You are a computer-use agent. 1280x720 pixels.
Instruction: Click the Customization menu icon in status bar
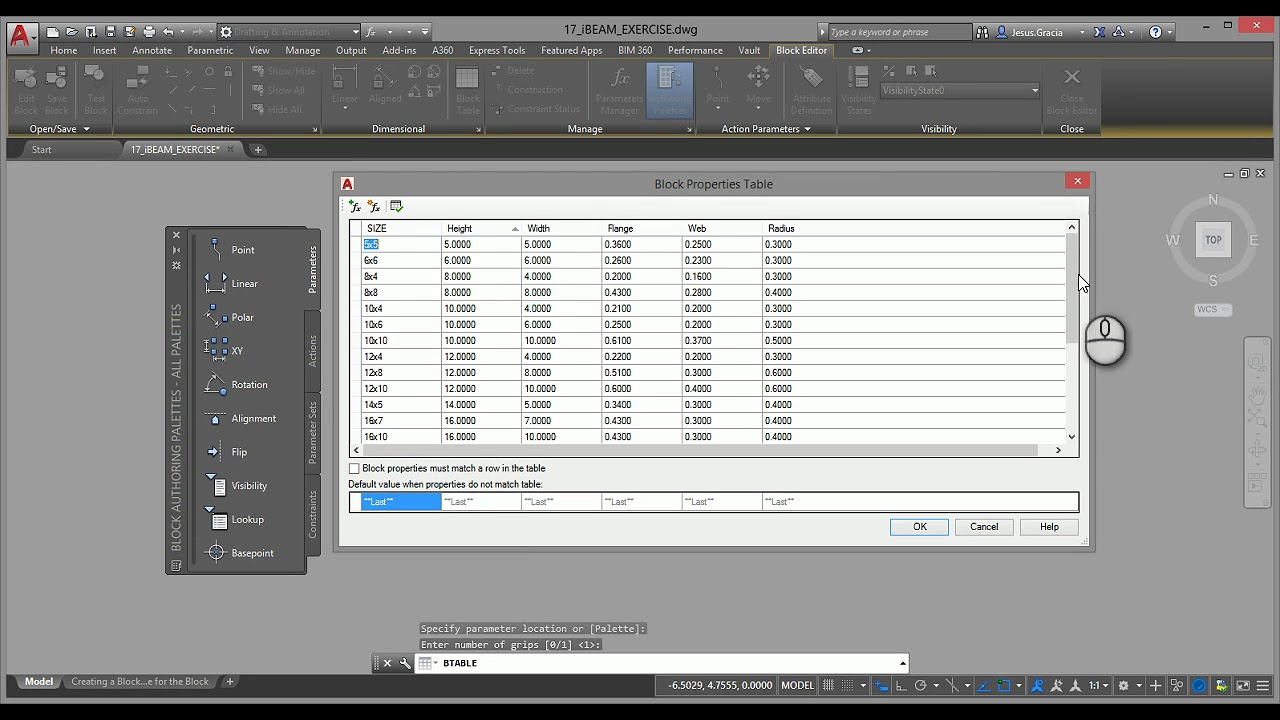[1265, 685]
